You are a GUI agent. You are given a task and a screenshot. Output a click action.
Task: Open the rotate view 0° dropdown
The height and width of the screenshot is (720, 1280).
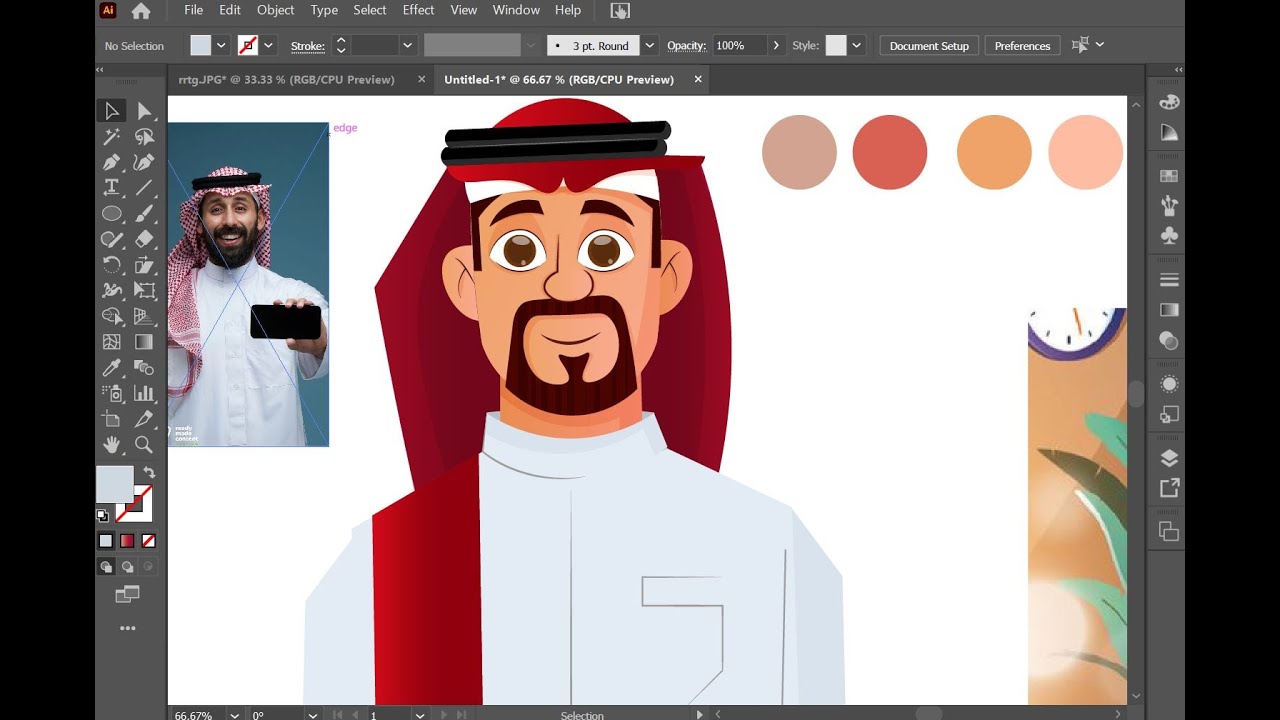pos(313,715)
